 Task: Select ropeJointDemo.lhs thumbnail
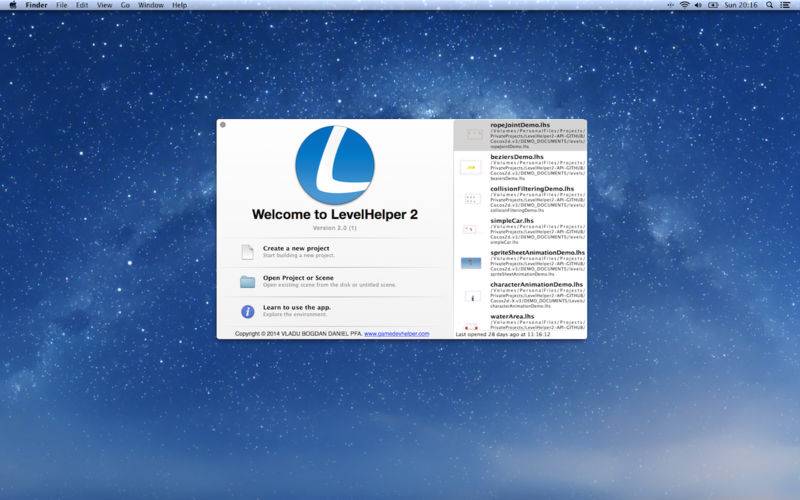474,135
